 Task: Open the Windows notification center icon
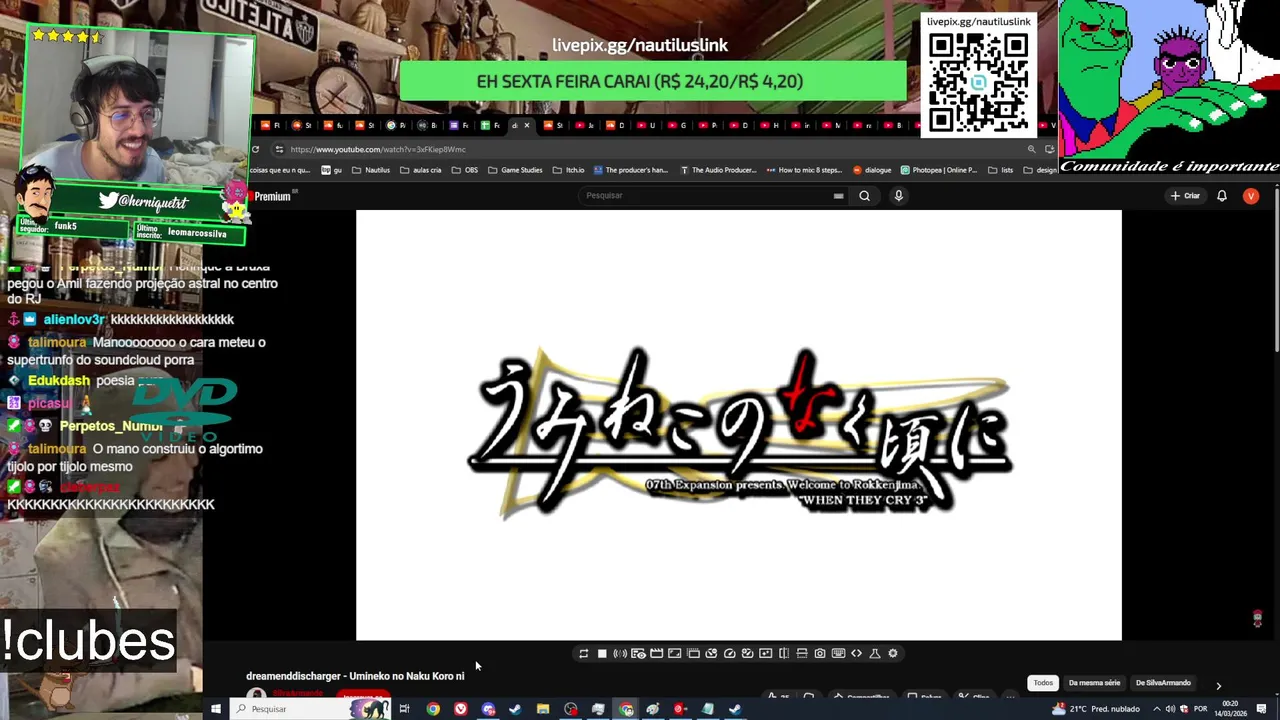click(x=1262, y=709)
